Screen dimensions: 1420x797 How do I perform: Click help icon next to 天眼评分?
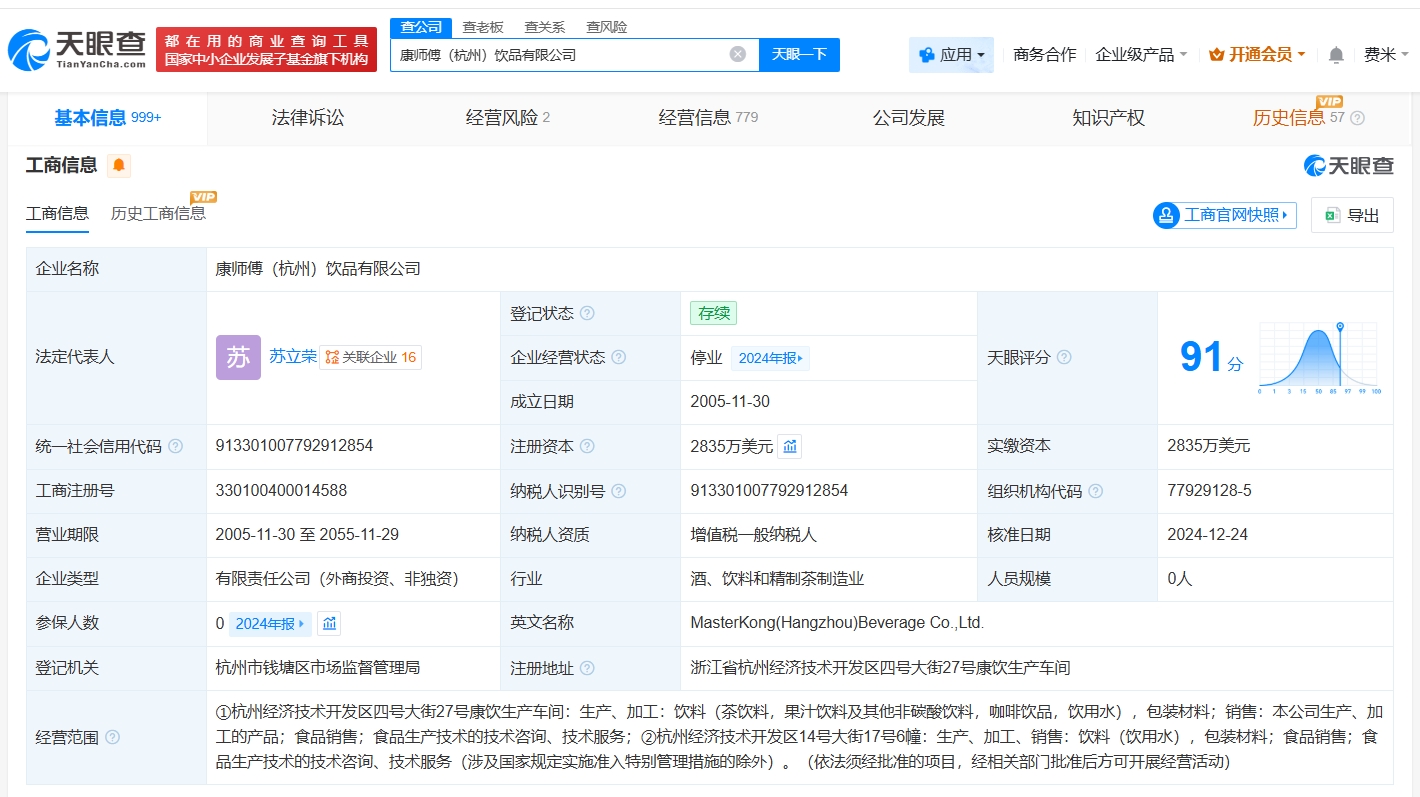point(1064,357)
